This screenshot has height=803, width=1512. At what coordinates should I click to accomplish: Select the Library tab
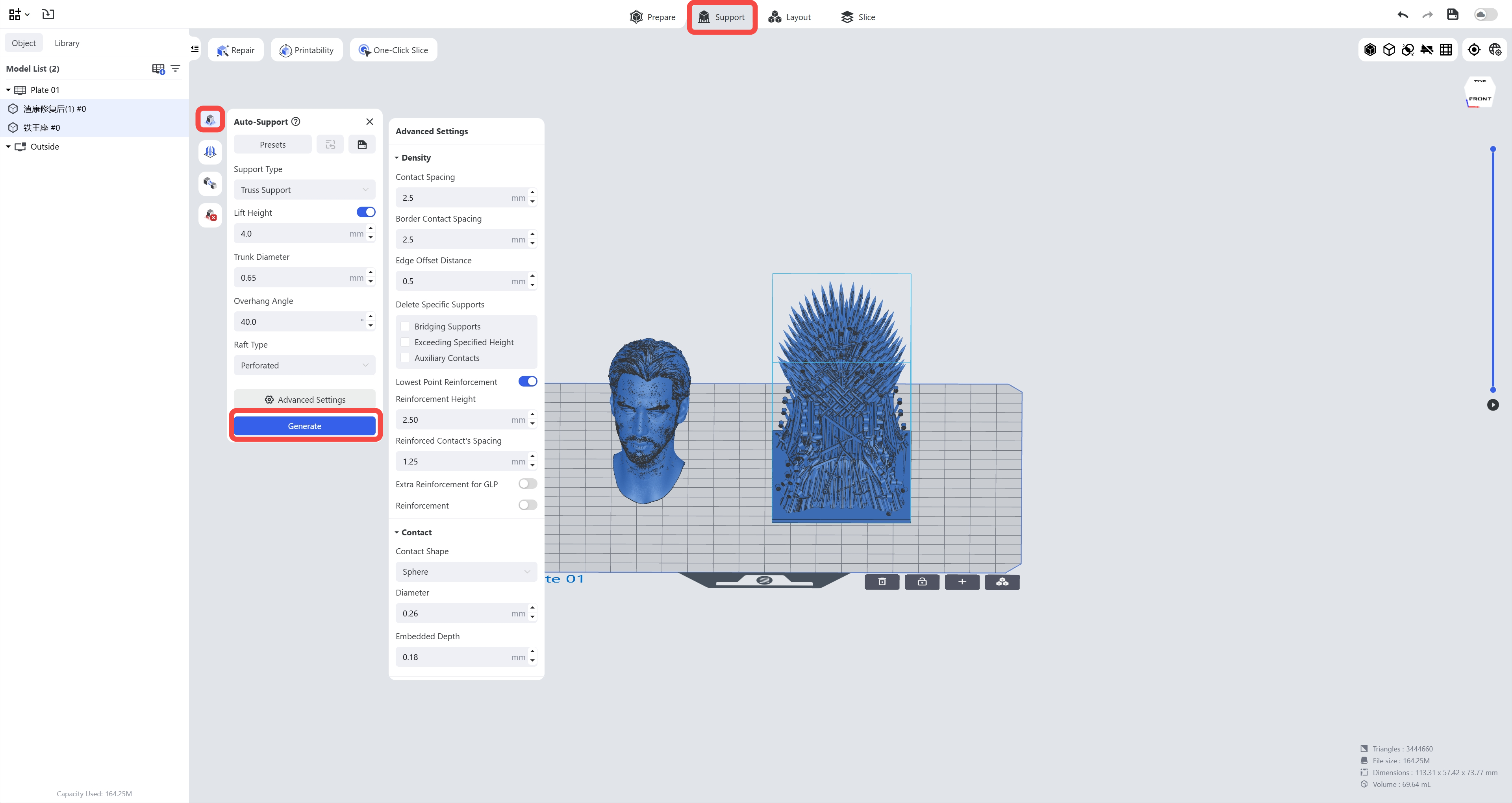click(67, 43)
